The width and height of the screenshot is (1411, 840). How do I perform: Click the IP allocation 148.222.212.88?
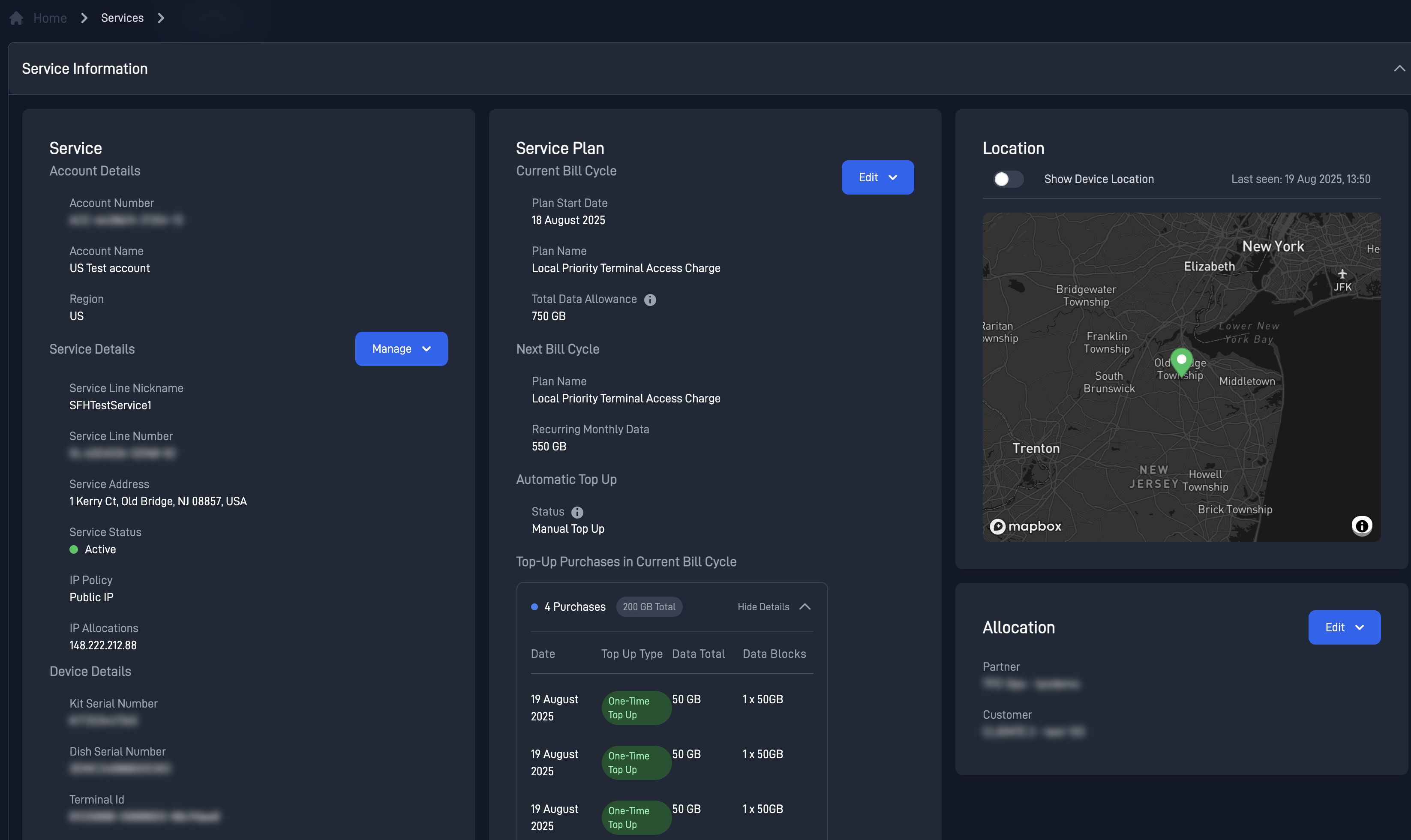(102, 645)
